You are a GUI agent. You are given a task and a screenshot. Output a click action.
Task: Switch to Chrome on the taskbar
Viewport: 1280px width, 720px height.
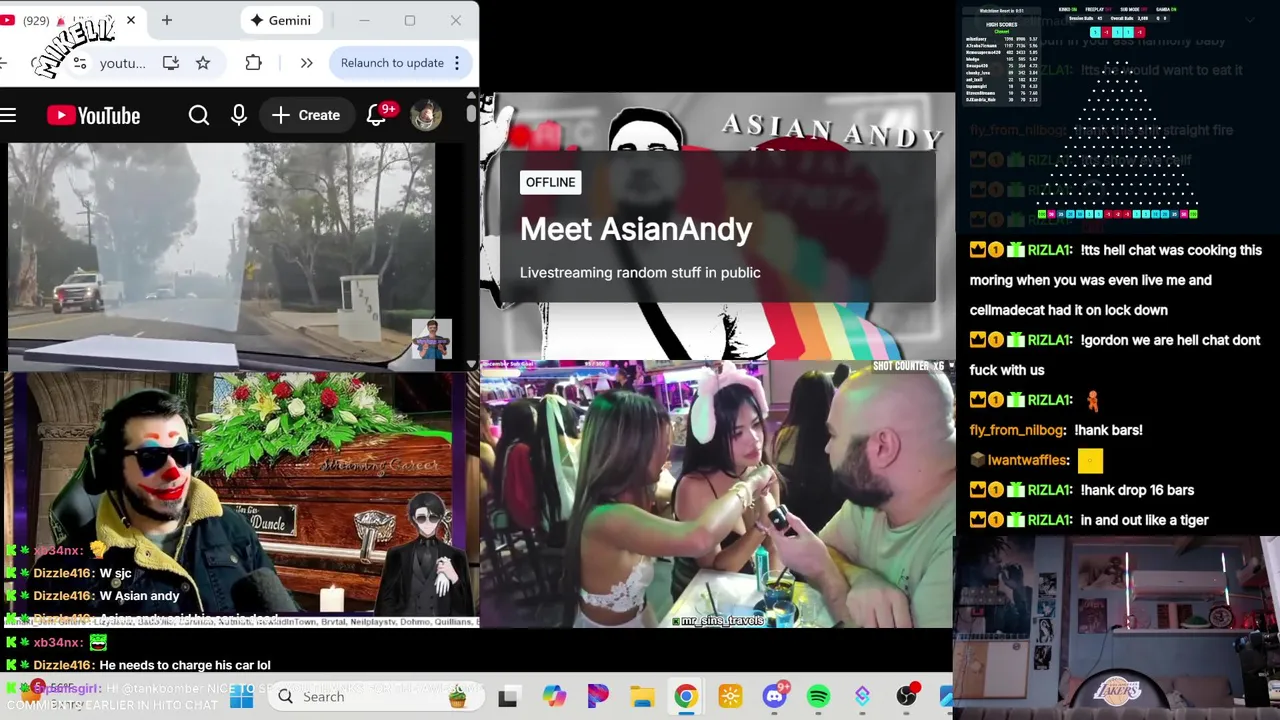pos(686,697)
